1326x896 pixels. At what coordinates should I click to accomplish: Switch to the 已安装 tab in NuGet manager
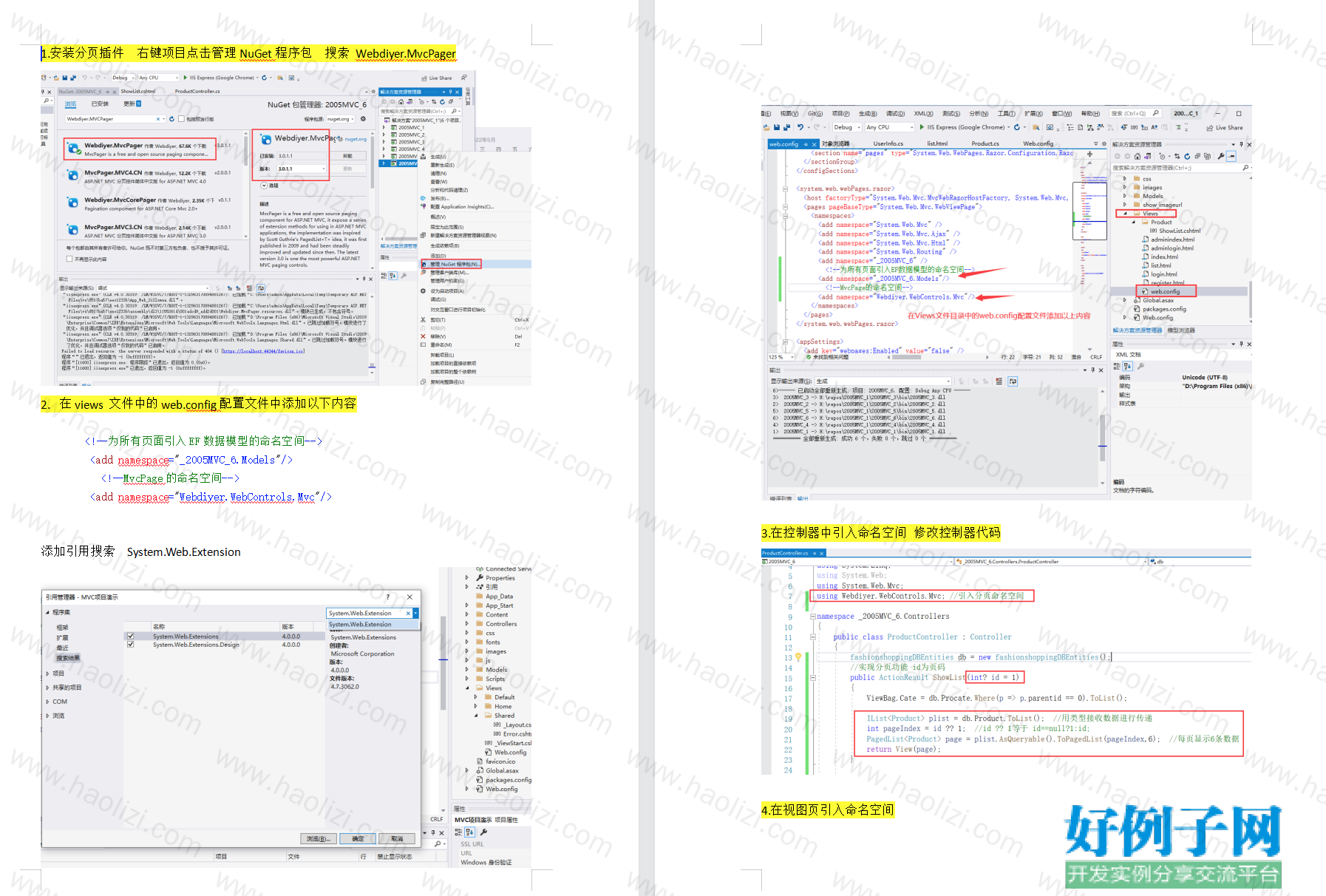[100, 104]
